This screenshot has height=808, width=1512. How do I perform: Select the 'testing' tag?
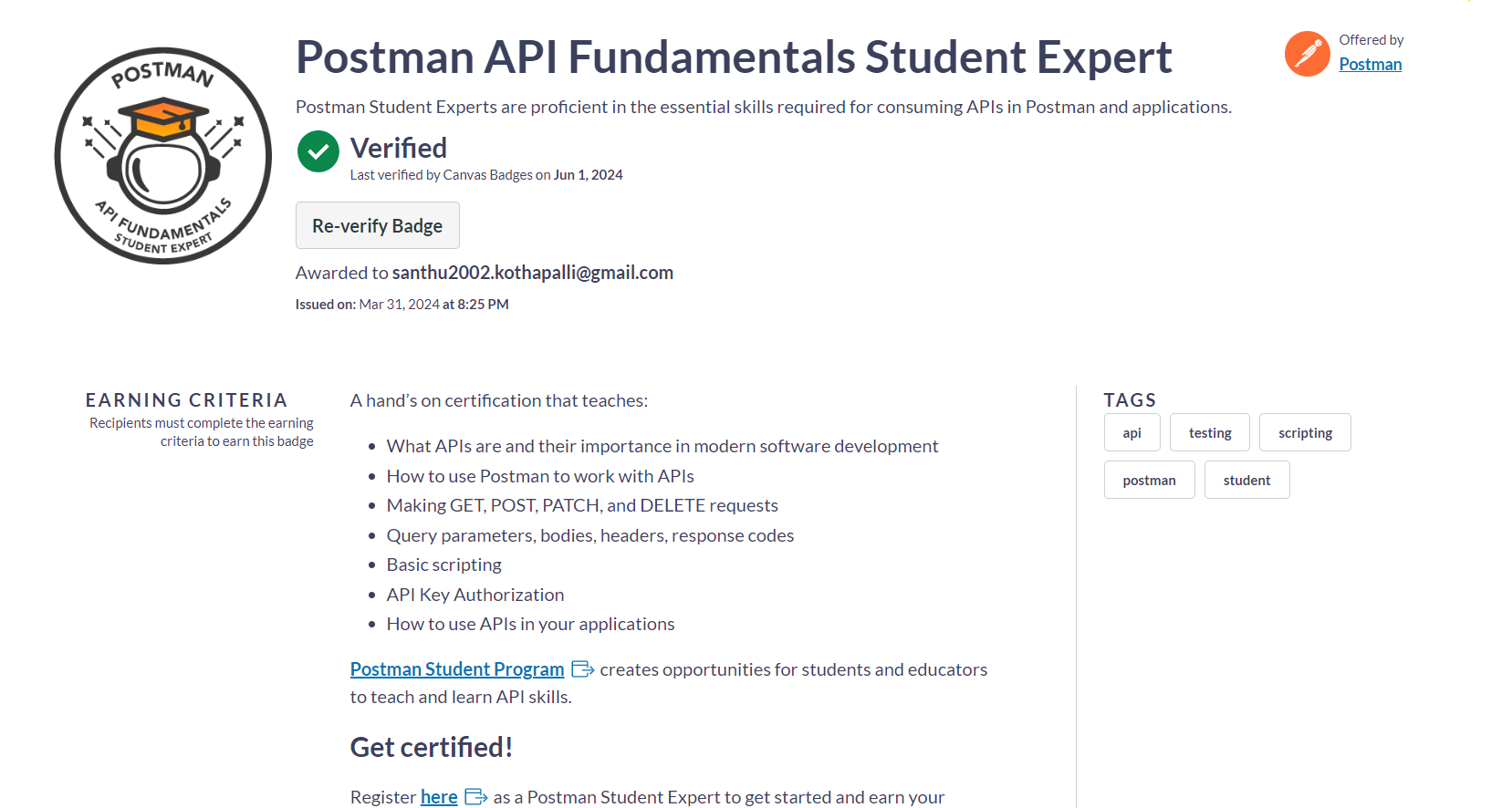point(1209,433)
